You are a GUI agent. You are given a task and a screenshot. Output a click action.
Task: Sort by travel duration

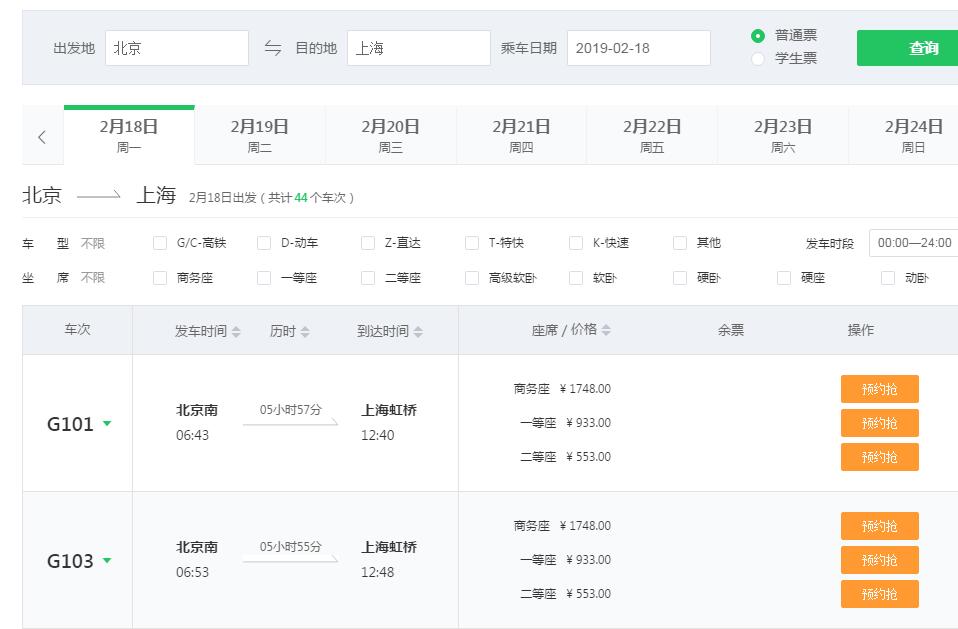(x=290, y=331)
